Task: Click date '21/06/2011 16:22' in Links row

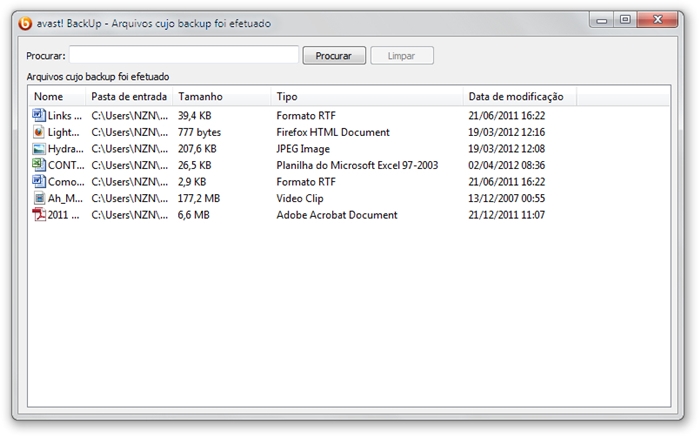Action: [507, 116]
